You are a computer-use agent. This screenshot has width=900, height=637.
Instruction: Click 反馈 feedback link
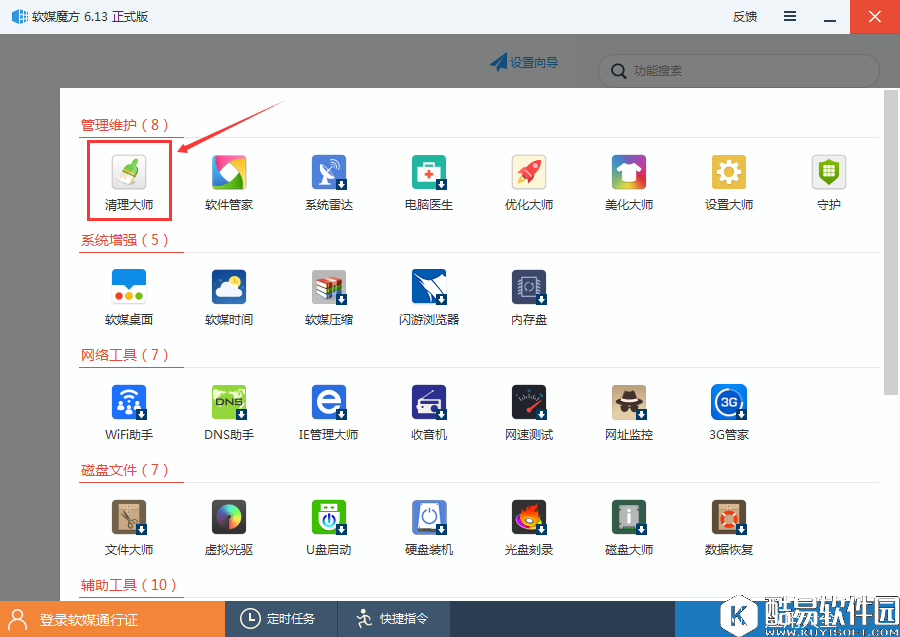tap(745, 17)
